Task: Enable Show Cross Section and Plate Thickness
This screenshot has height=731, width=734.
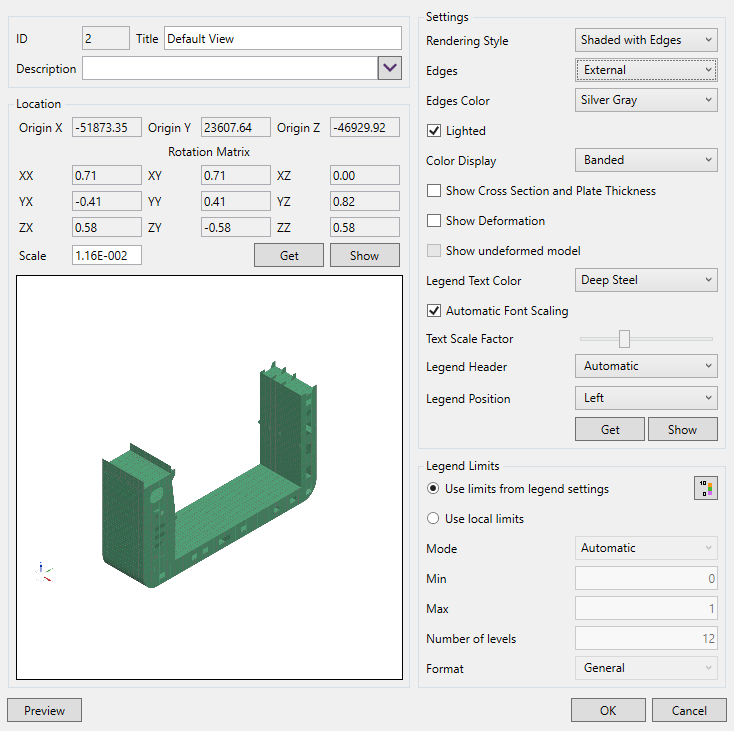Action: pyautogui.click(x=434, y=190)
